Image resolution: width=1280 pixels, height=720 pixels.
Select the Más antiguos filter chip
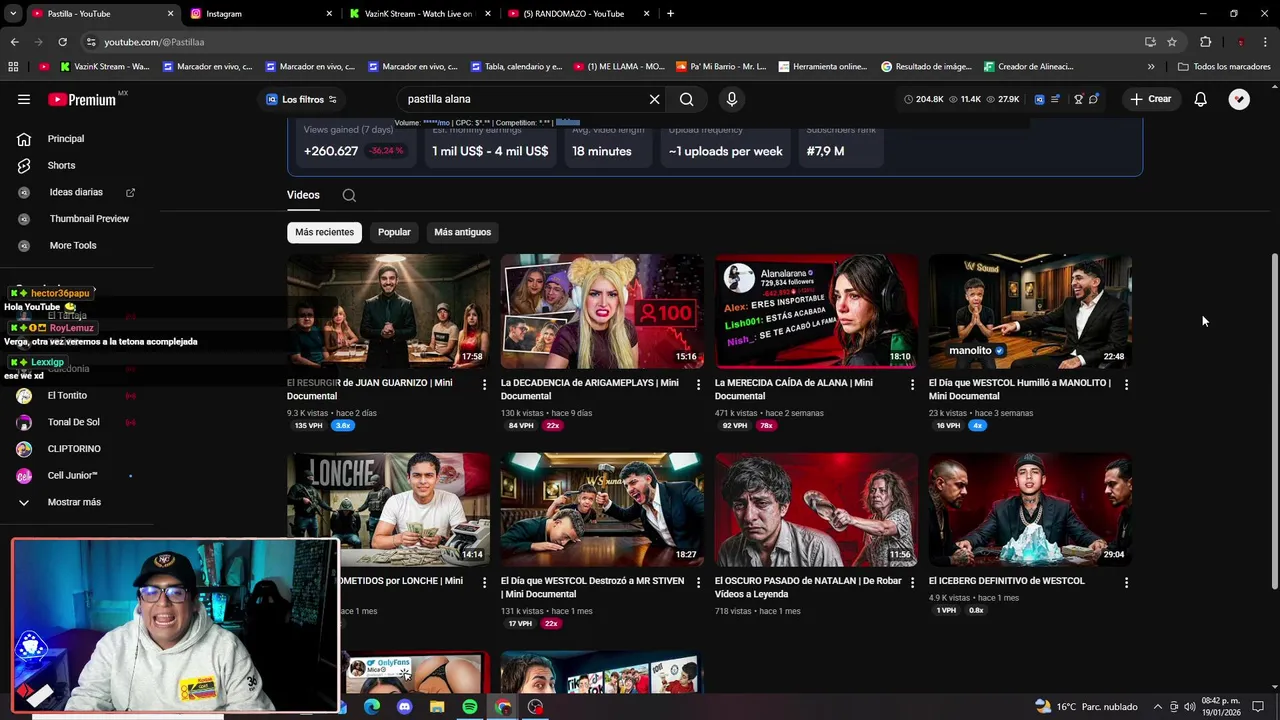click(x=462, y=232)
